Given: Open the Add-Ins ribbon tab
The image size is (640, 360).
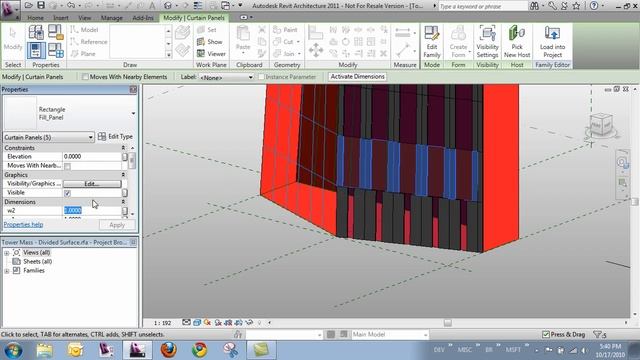Looking at the screenshot, I should point(143,18).
